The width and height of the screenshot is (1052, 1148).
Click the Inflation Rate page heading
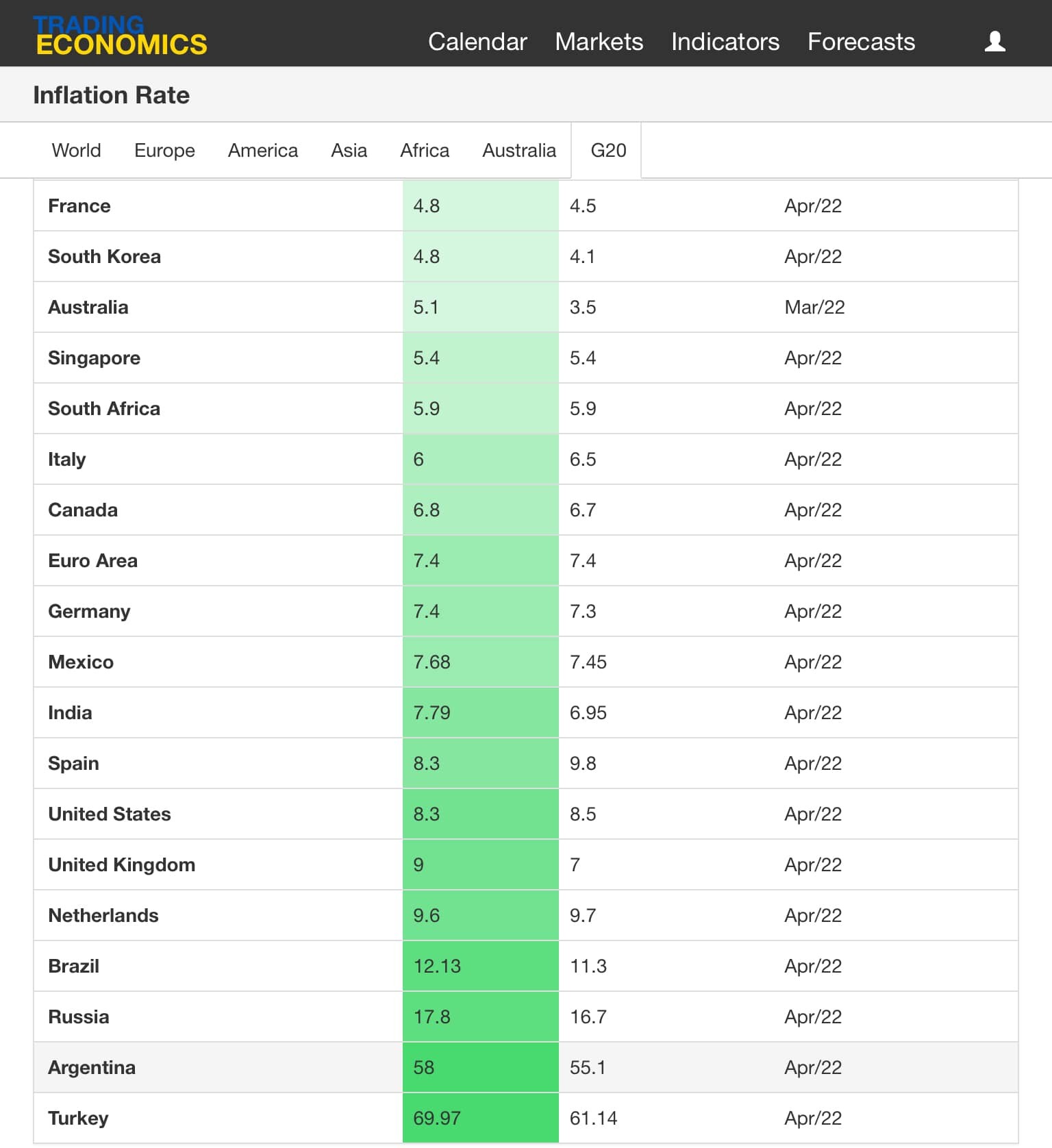[111, 95]
